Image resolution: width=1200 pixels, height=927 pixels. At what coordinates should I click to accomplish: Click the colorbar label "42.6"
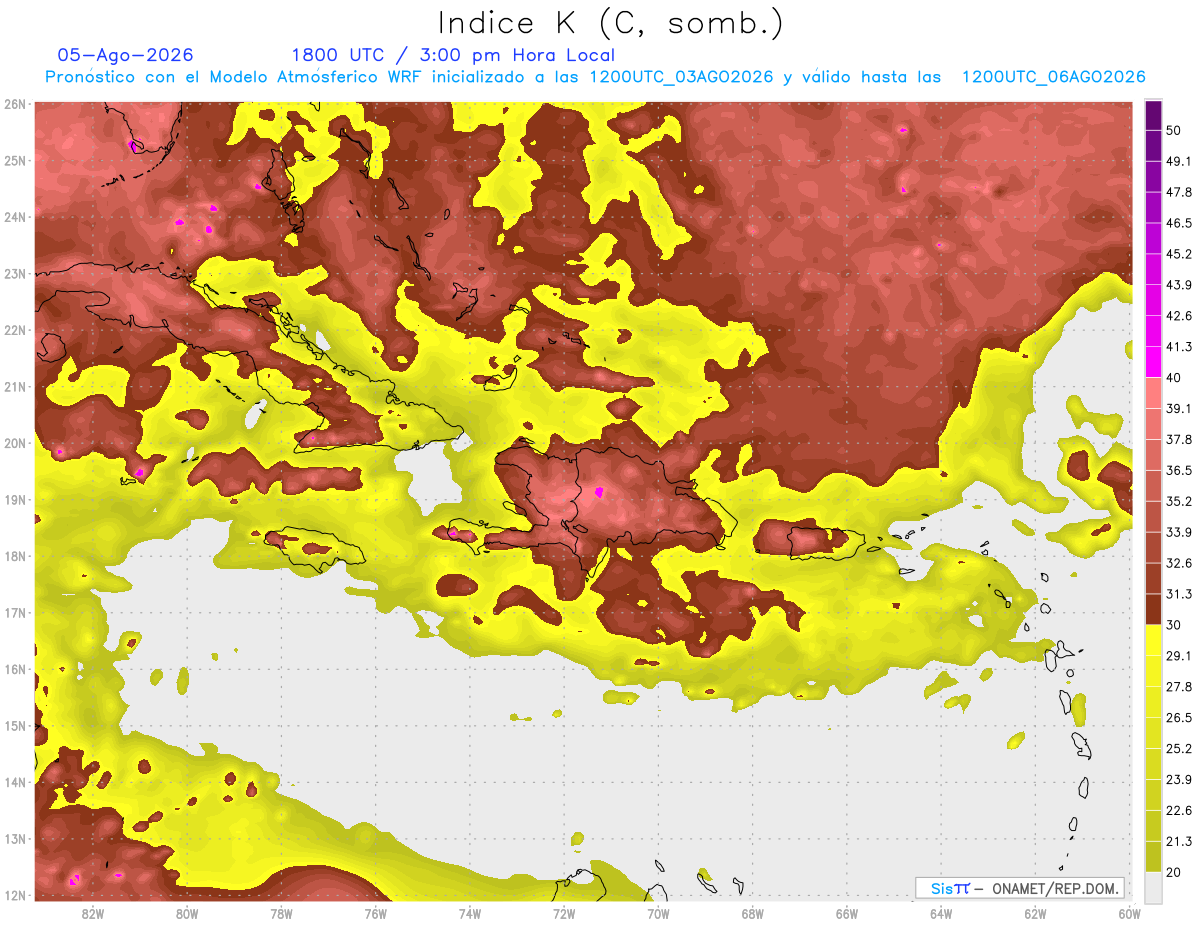click(x=1178, y=316)
